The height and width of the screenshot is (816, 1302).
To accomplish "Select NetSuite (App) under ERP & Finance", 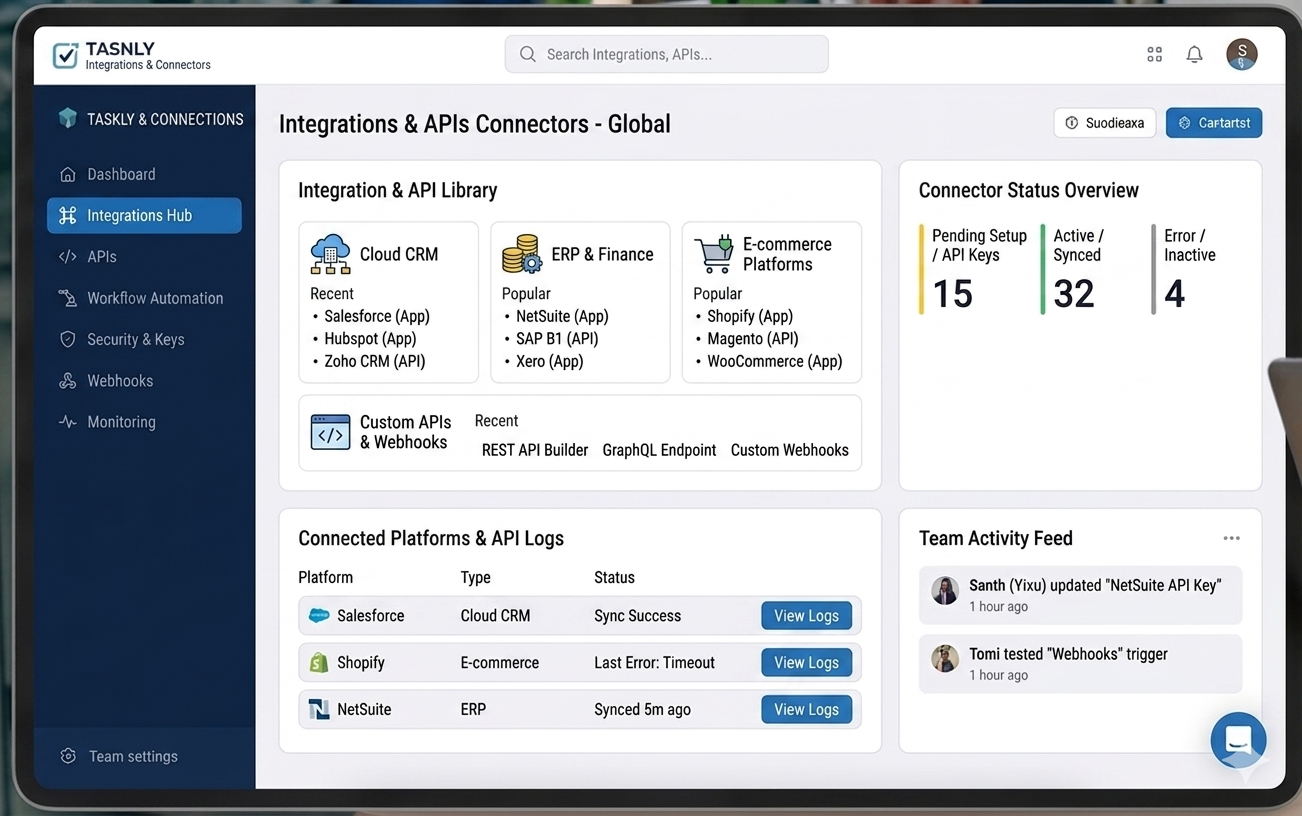I will (562, 316).
